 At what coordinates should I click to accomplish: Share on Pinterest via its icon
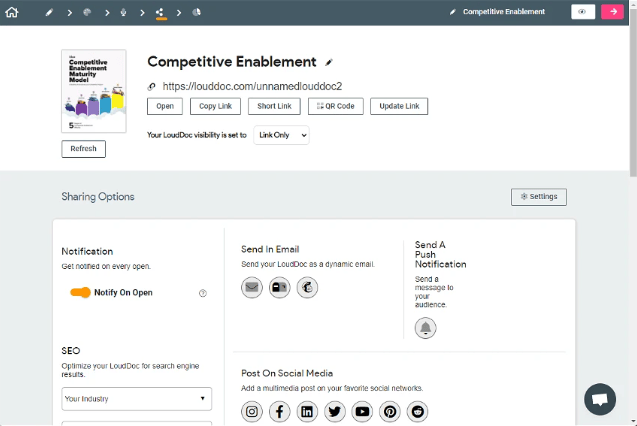click(x=390, y=411)
